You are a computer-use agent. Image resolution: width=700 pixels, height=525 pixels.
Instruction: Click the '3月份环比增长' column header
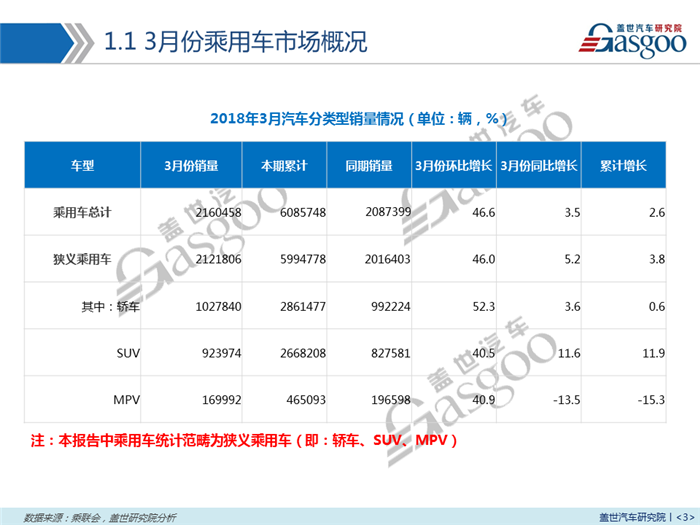point(454,166)
